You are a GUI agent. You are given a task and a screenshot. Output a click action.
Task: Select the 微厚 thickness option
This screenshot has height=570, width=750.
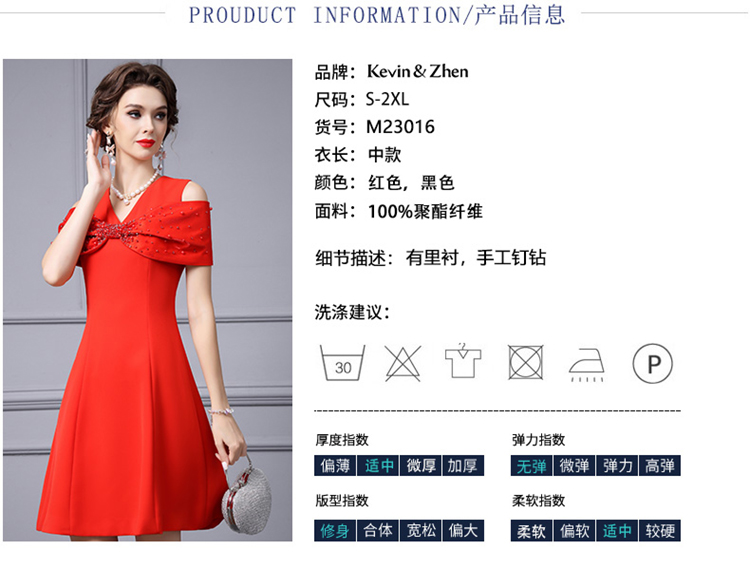[420, 465]
